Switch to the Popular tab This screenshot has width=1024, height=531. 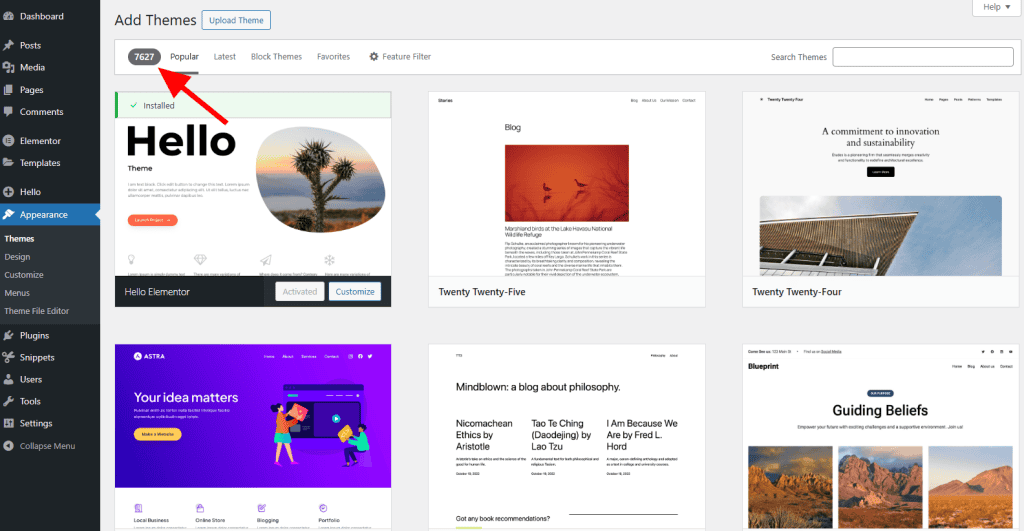[x=184, y=57]
